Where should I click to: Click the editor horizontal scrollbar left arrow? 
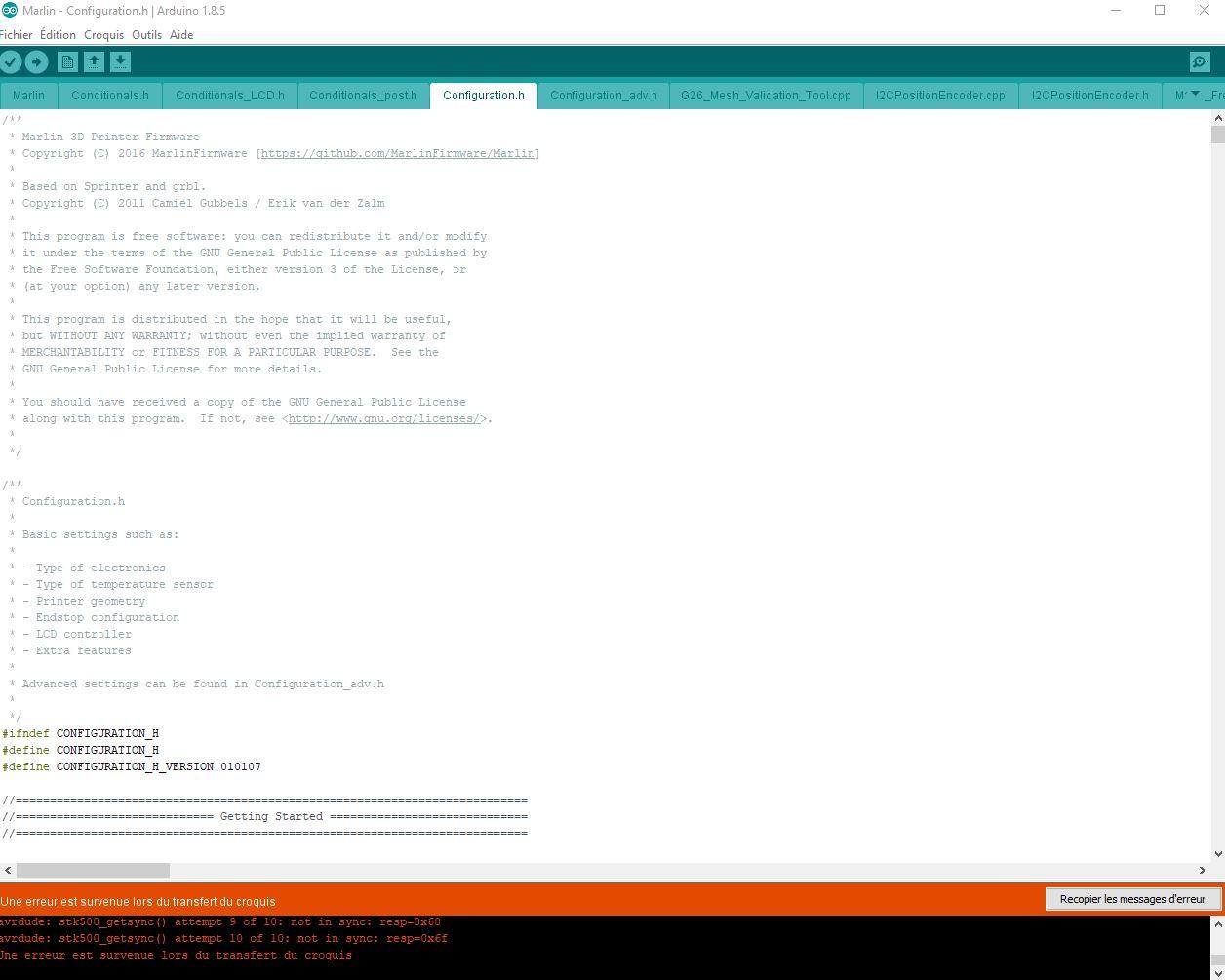(x=8, y=870)
